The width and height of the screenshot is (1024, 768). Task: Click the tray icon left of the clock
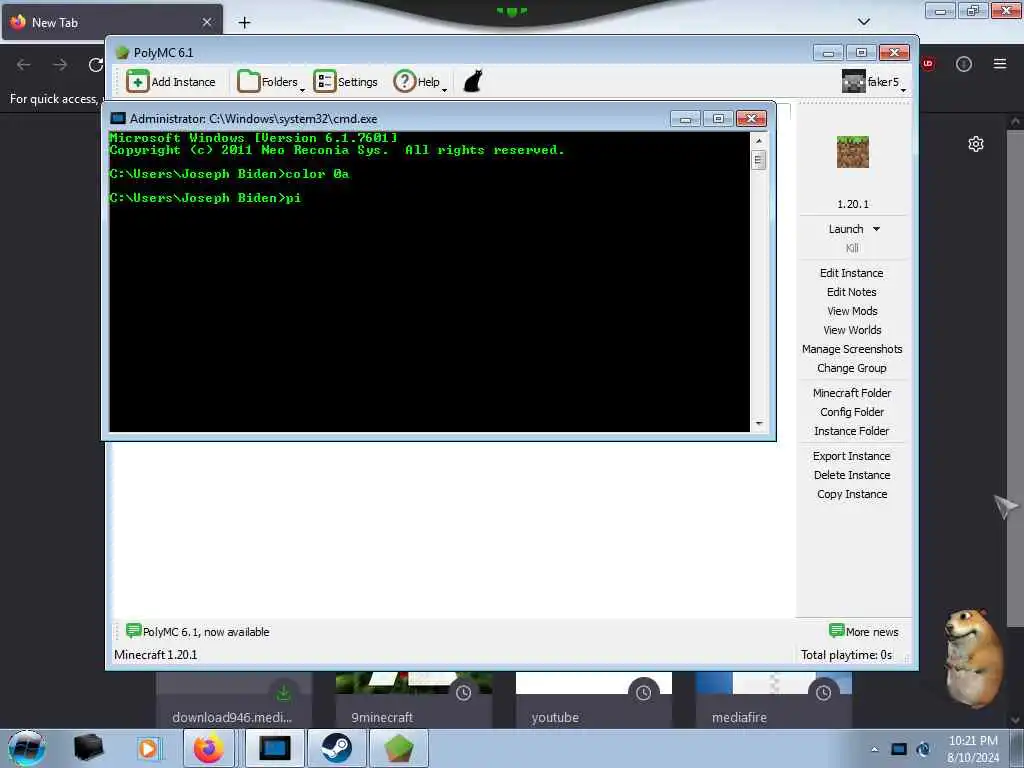(923, 749)
